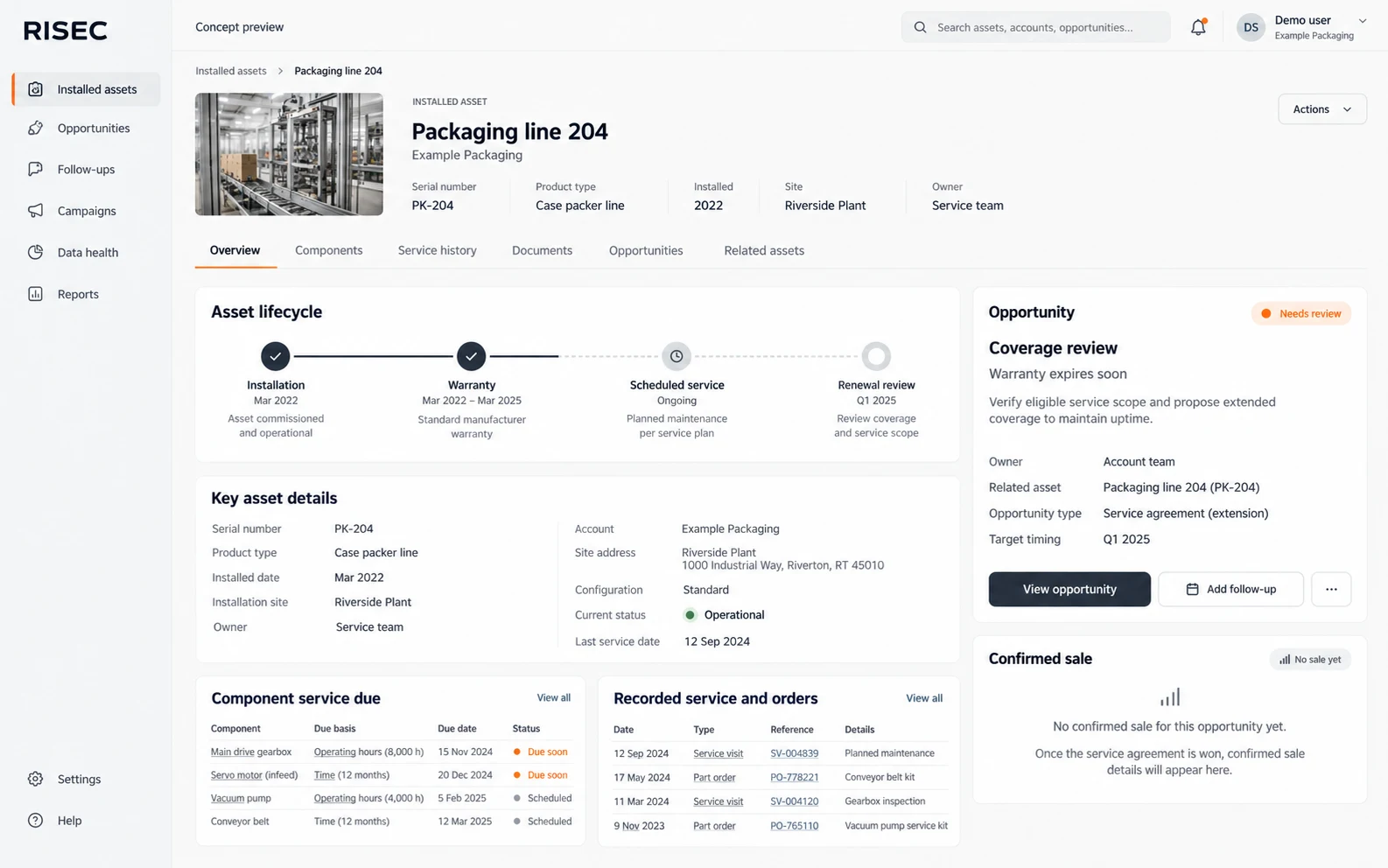Viewport: 1388px width, 868px height.
Task: Open Follow-ups chat icon in sidebar
Action: click(35, 169)
